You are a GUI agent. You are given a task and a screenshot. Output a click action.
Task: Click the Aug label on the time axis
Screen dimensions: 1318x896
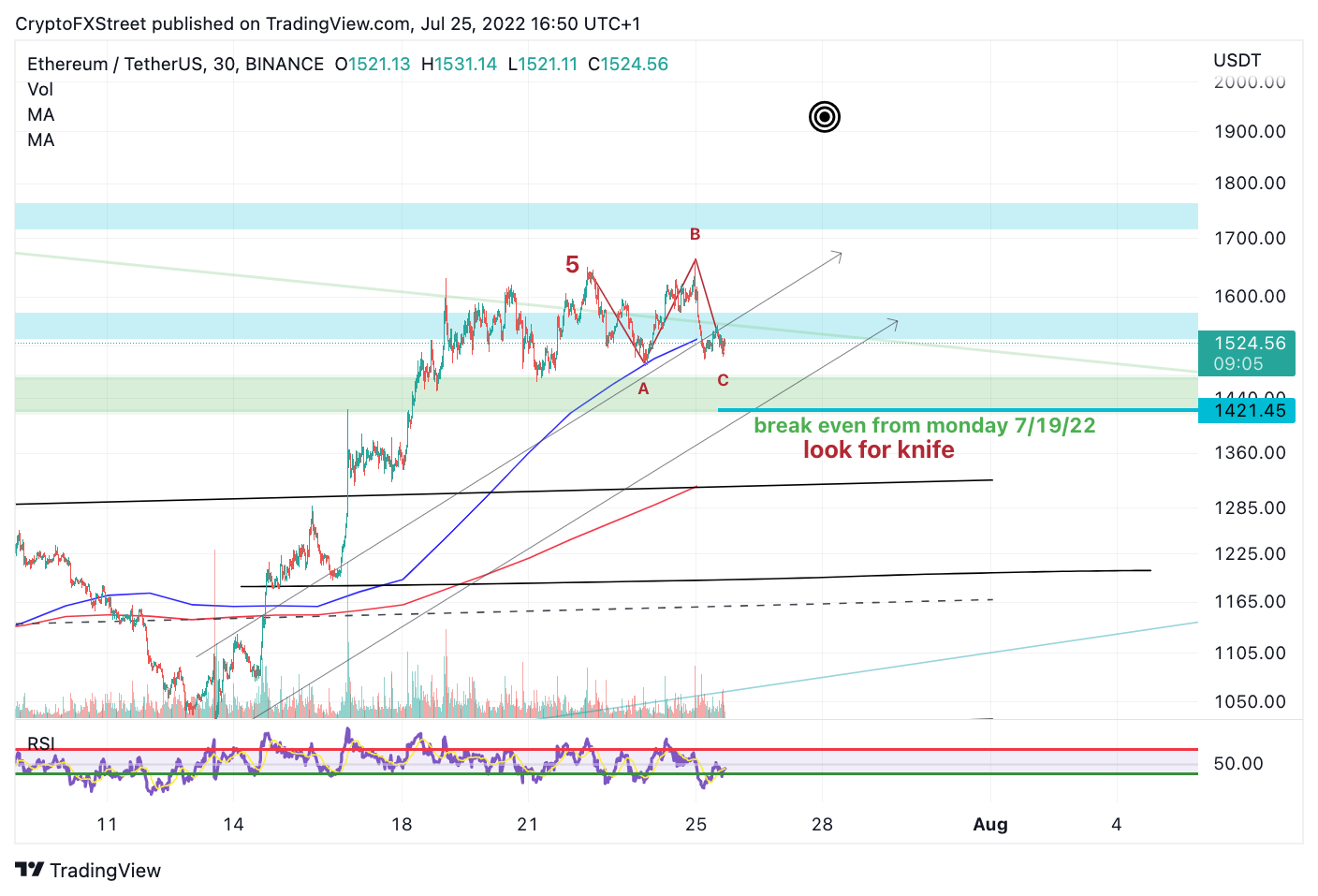click(990, 825)
